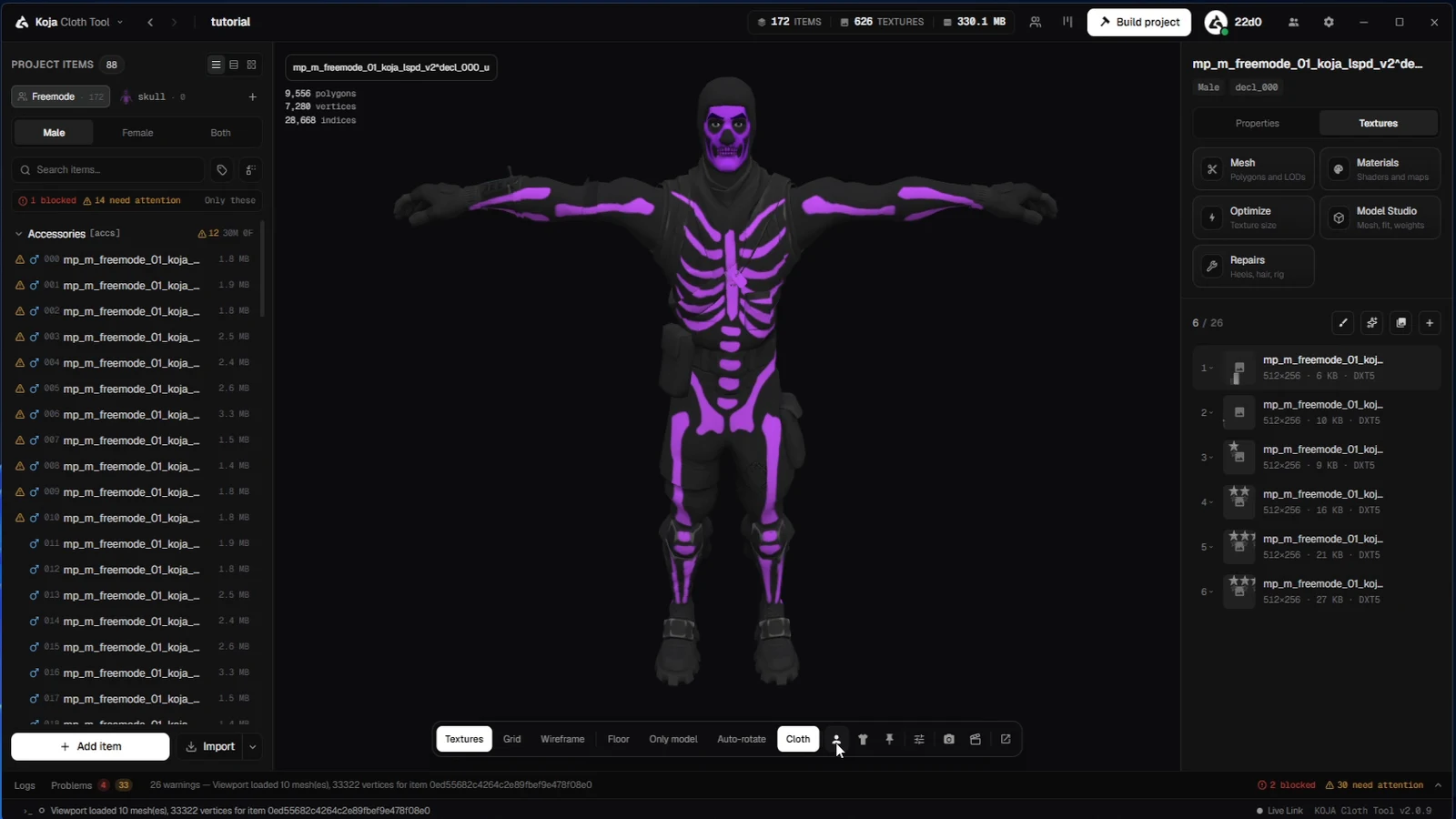
Task: Open the Materials shaders and maps card
Action: coord(1380,169)
